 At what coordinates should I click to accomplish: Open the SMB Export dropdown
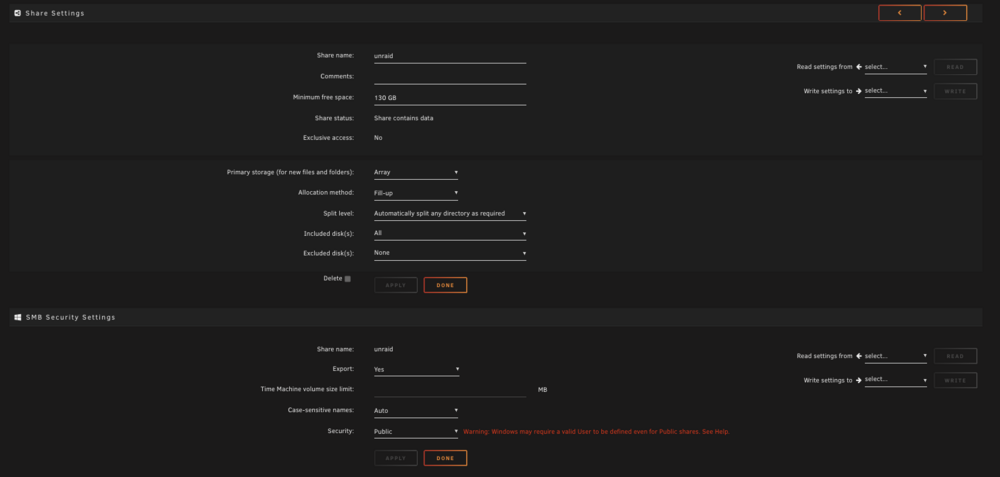(x=416, y=369)
